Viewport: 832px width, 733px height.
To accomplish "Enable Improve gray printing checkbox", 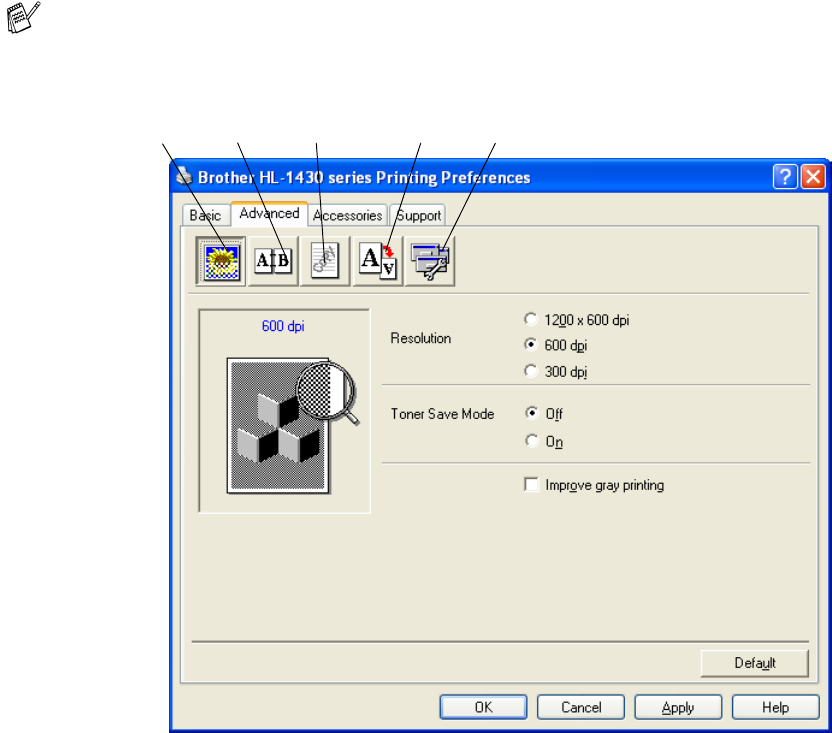I will coord(594,485).
